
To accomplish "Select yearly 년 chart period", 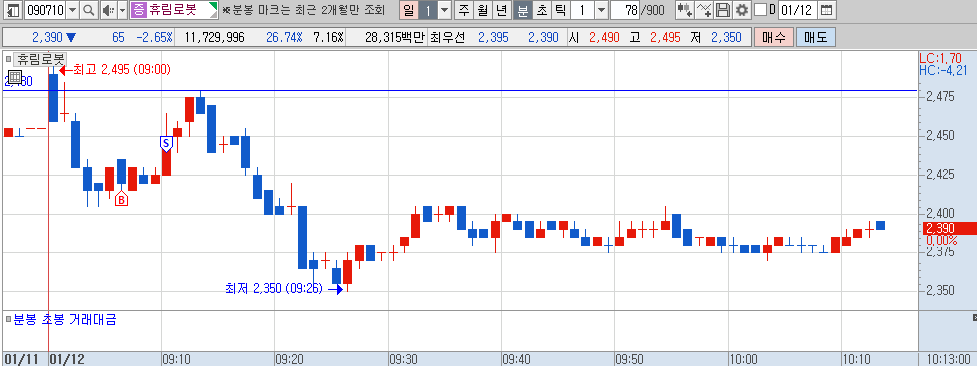I will (x=502, y=9).
